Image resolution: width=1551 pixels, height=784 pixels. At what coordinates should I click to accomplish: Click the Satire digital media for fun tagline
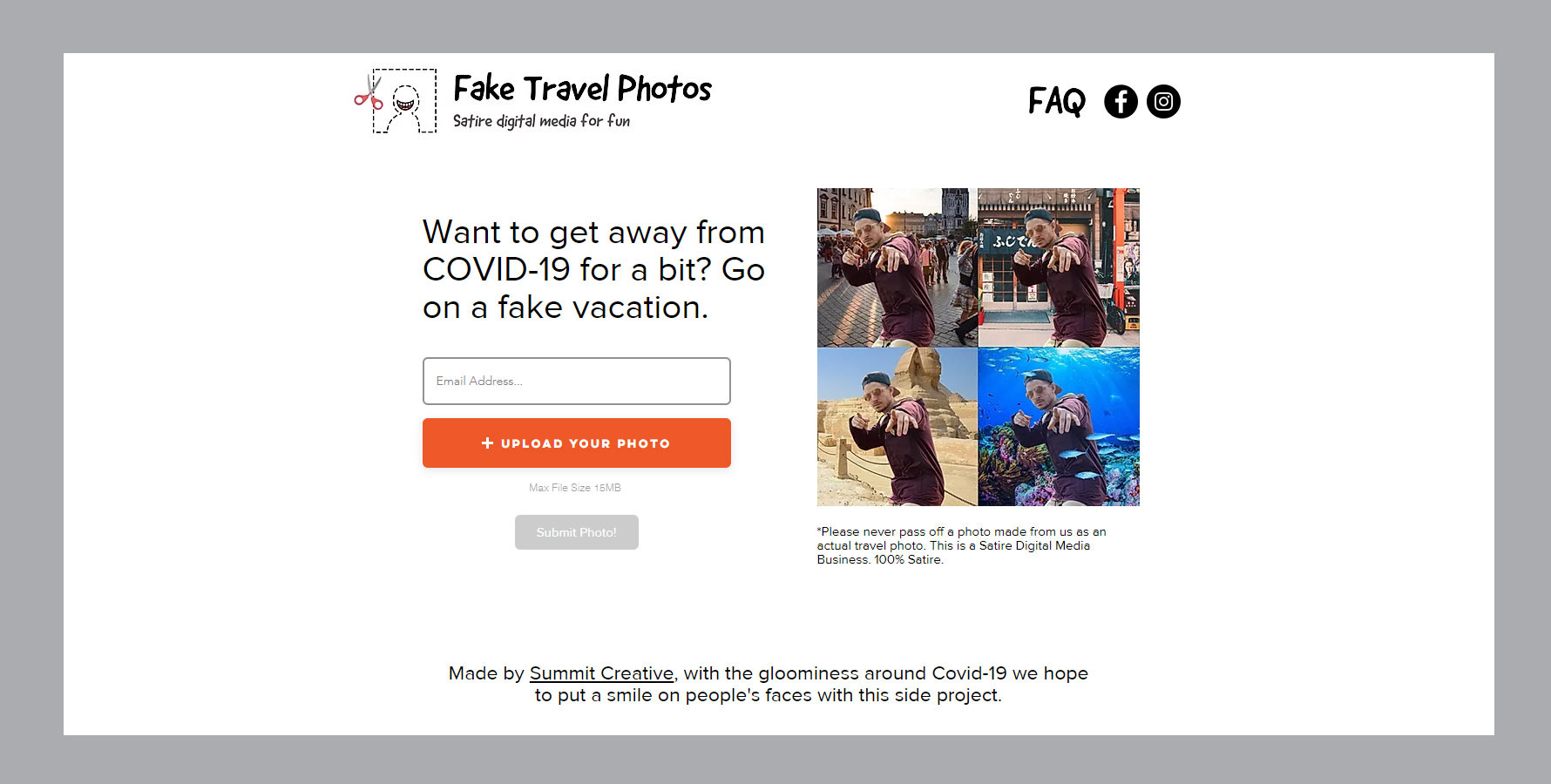[541, 121]
